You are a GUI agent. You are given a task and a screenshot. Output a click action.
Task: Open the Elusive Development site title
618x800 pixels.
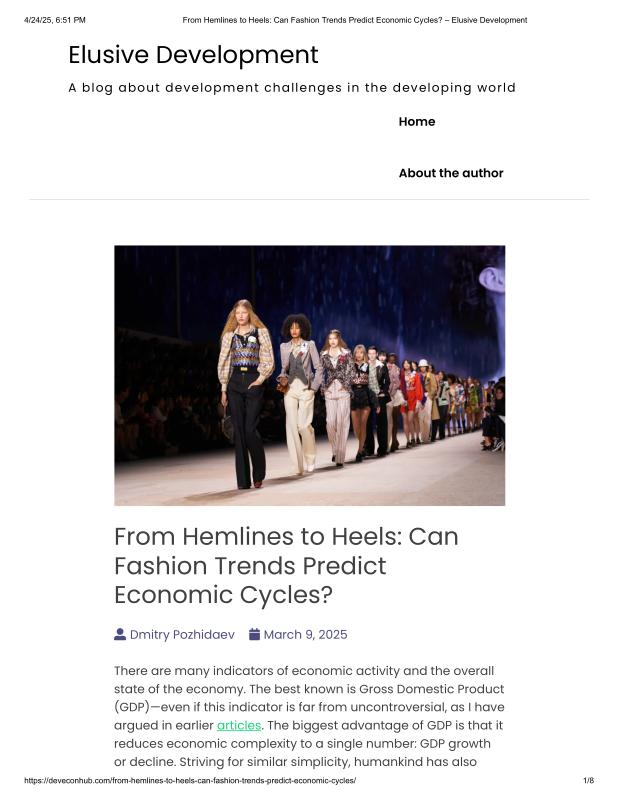pos(193,55)
